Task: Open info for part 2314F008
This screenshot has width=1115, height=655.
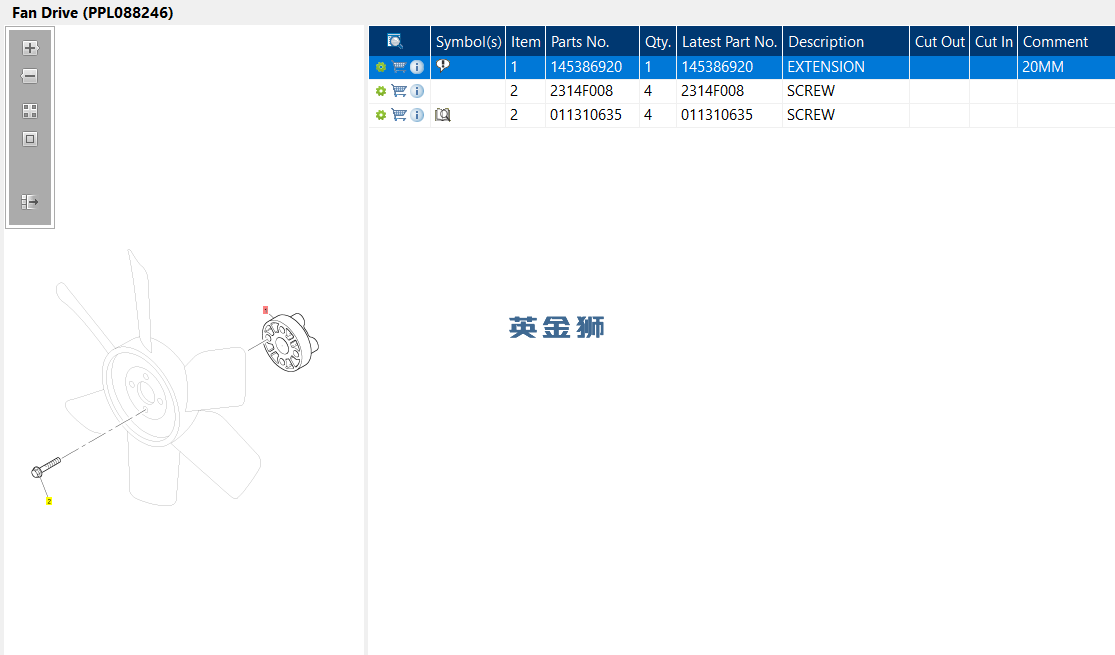Action: pyautogui.click(x=417, y=91)
